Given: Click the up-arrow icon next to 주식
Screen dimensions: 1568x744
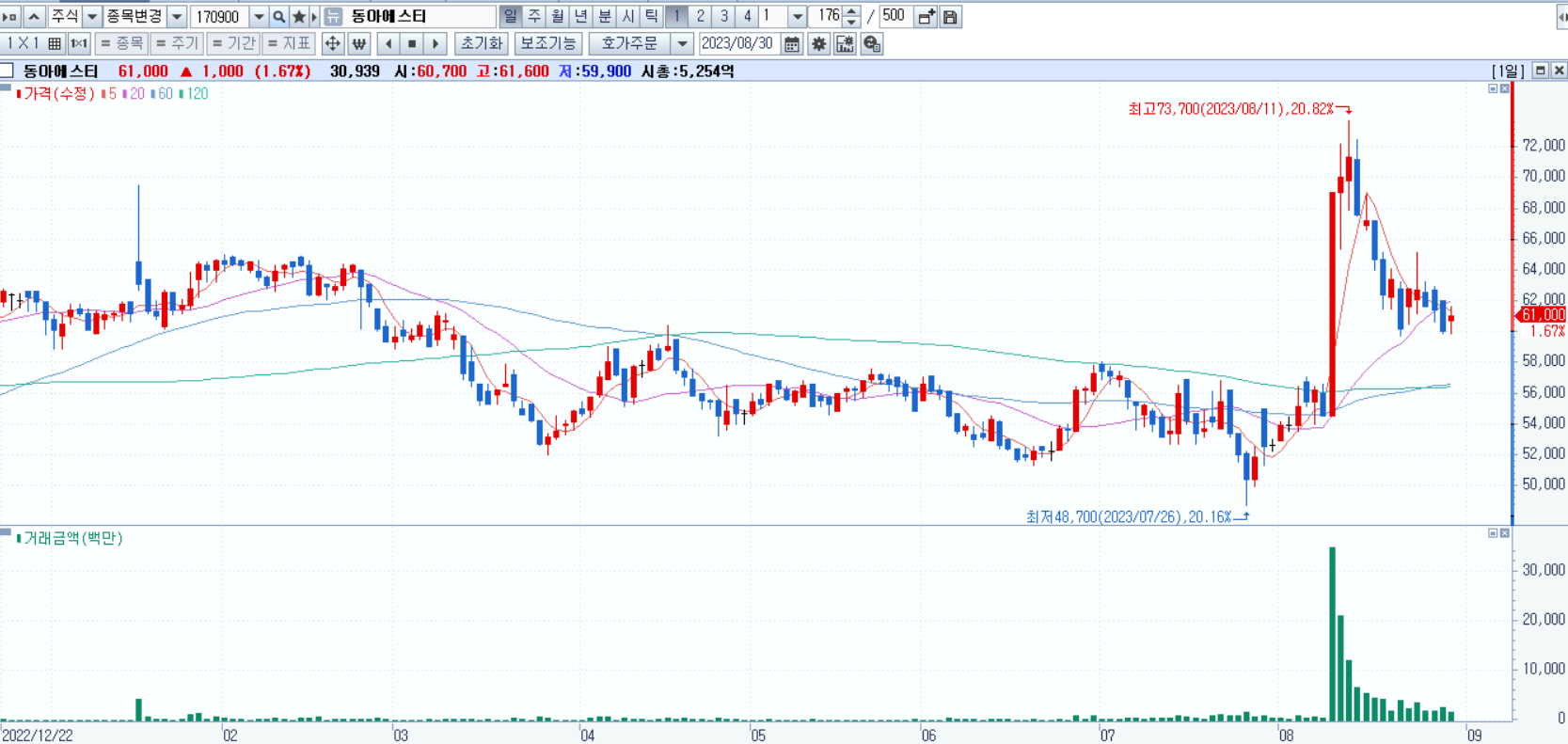Looking at the screenshot, I should tap(34, 17).
